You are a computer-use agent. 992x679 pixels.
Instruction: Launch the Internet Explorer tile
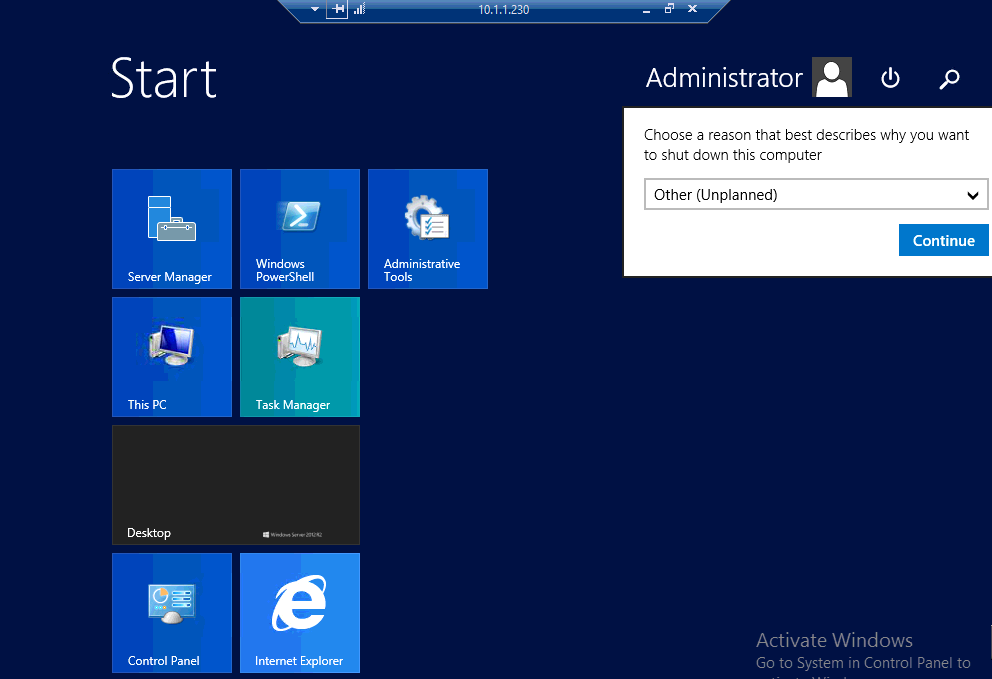point(300,613)
